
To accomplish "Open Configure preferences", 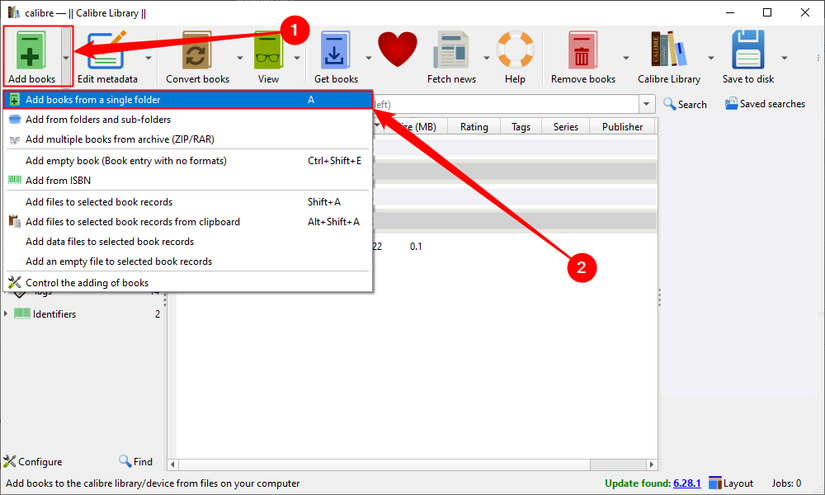I will [33, 461].
